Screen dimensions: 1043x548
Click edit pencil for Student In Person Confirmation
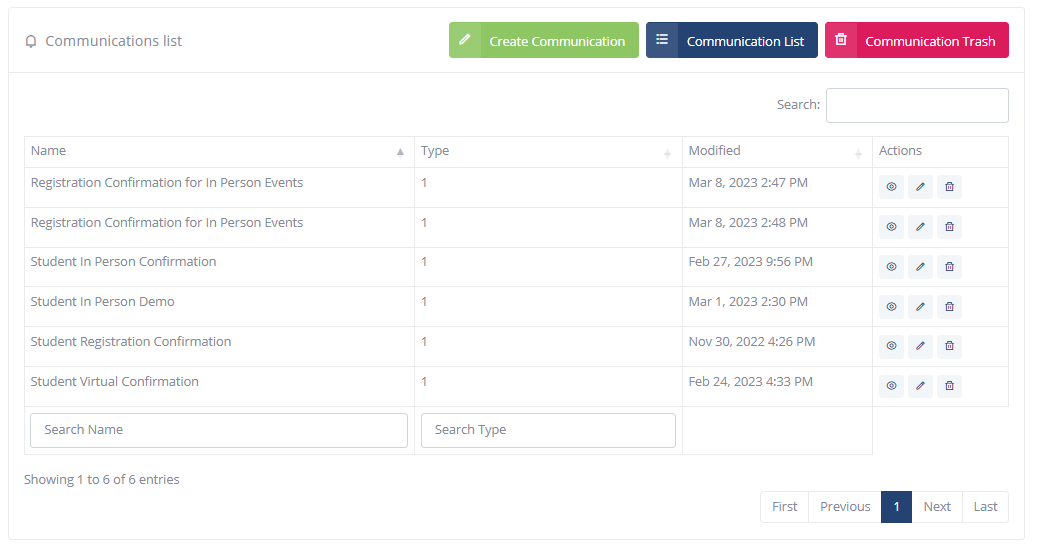tap(920, 266)
